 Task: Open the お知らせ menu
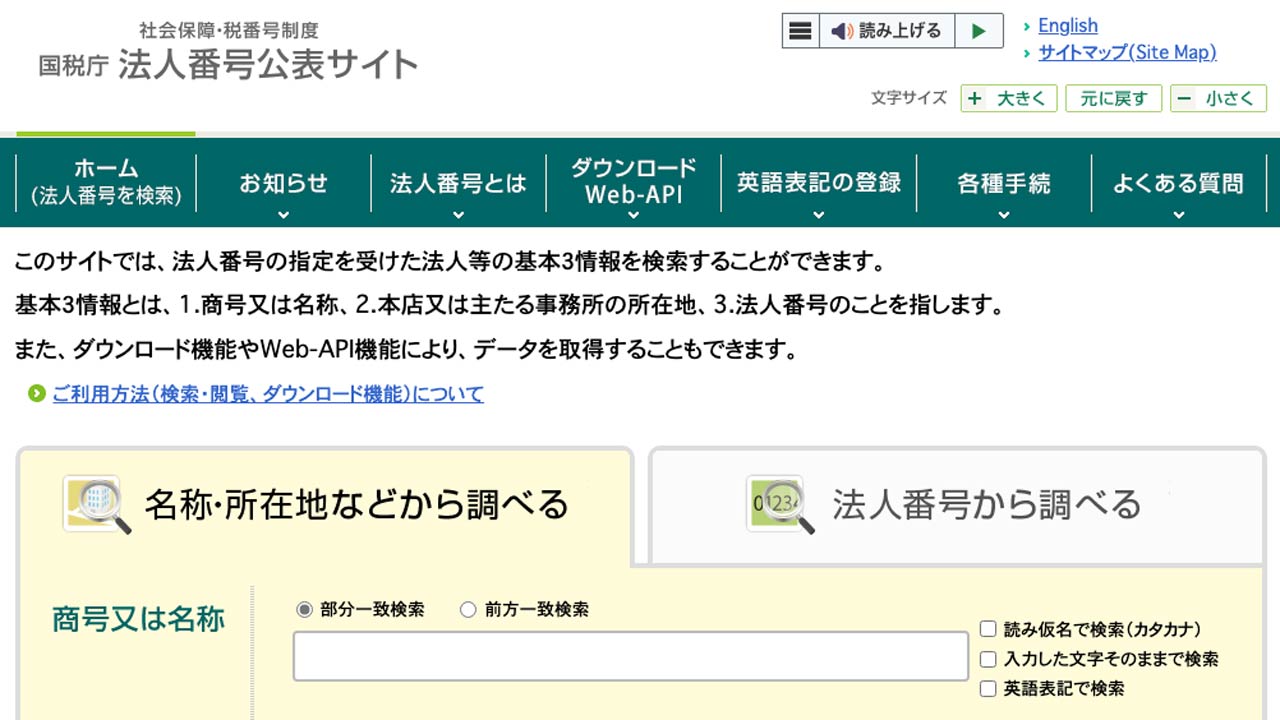pyautogui.click(x=283, y=183)
